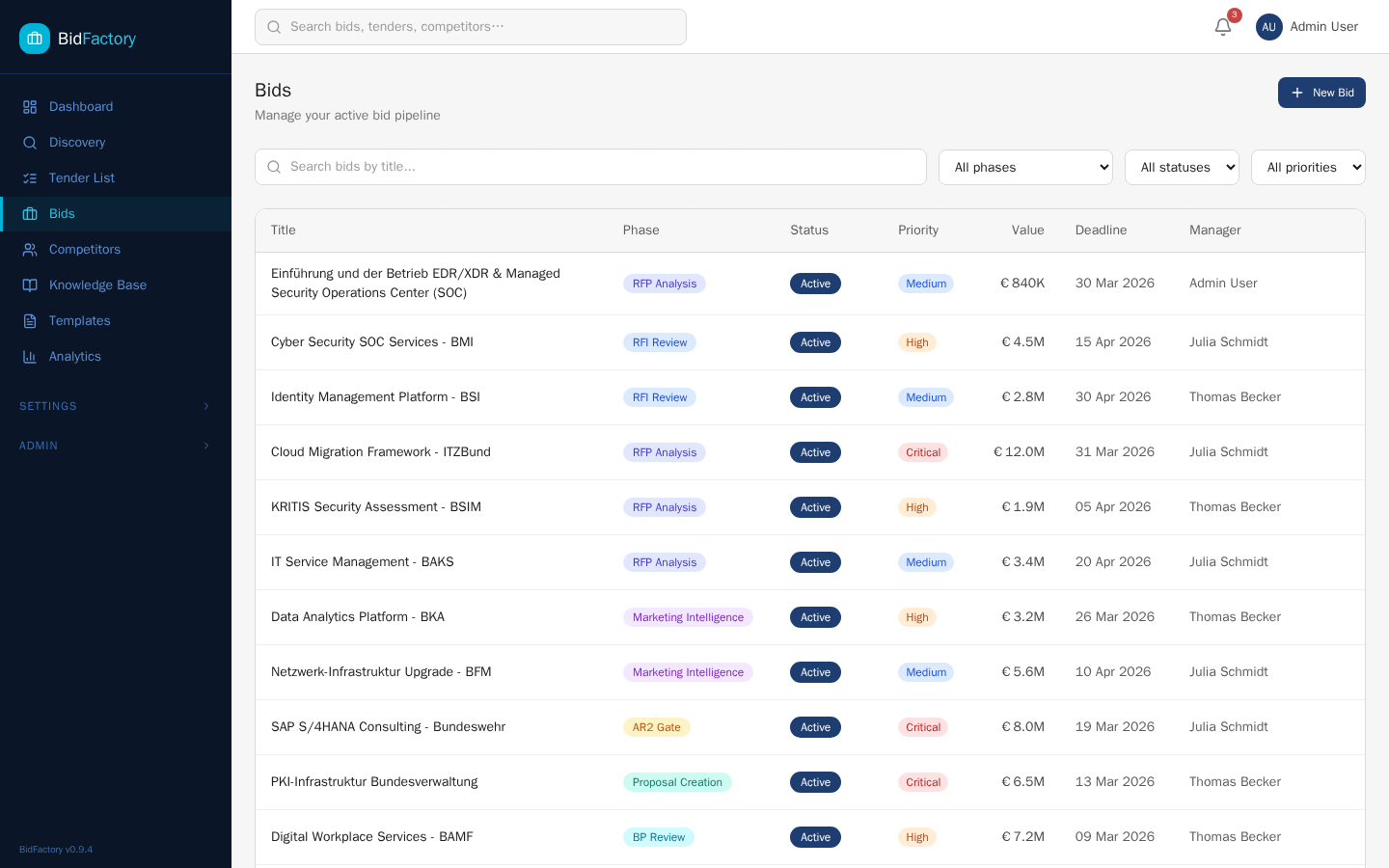Click the Competitors people icon
This screenshot has height=868, width=1389.
pyautogui.click(x=30, y=250)
